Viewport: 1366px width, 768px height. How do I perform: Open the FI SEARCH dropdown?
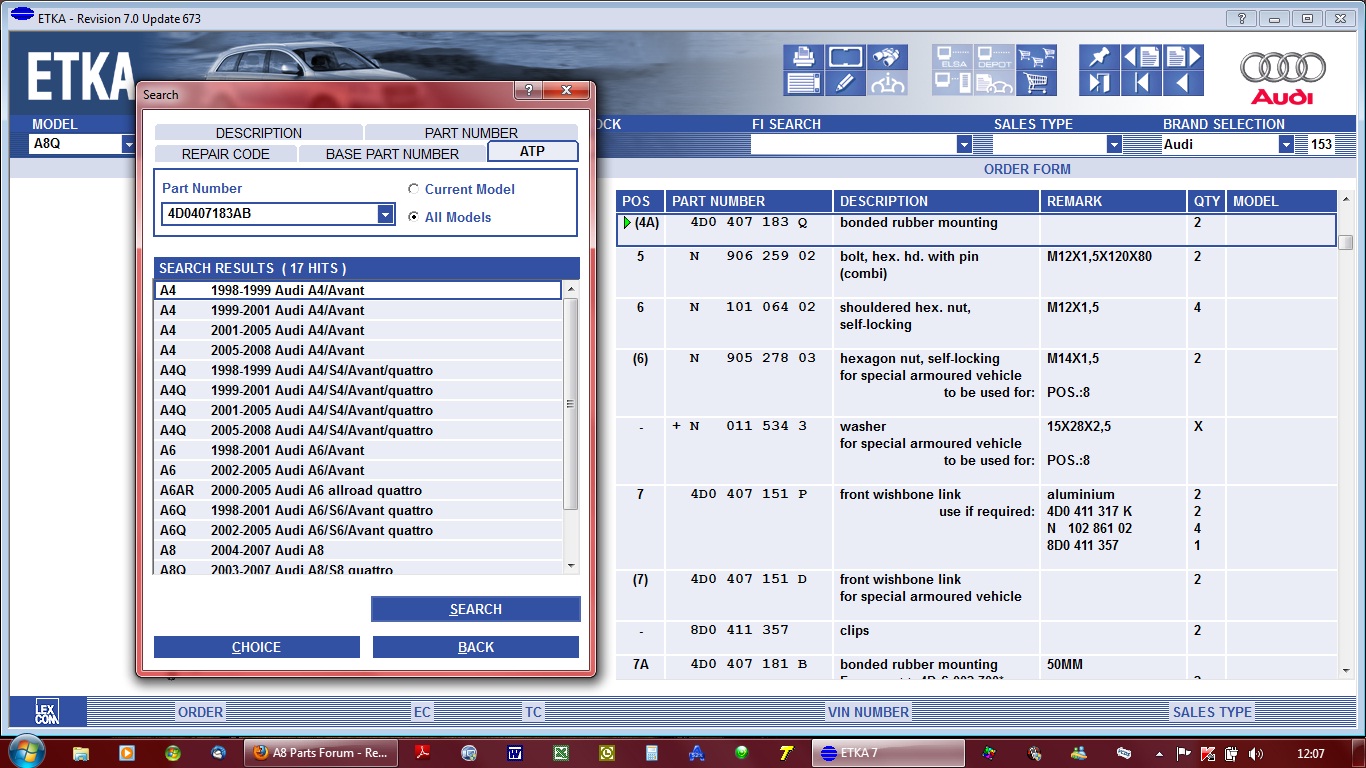[964, 145]
